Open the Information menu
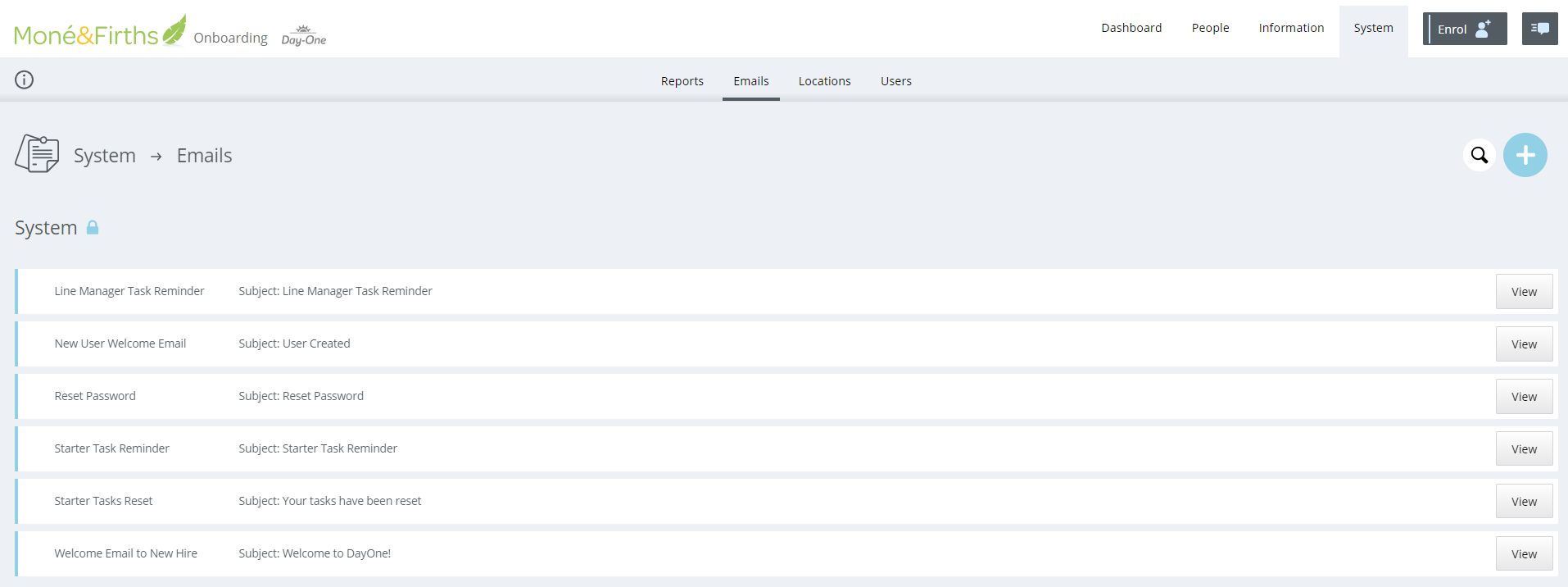Image resolution: width=1568 pixels, height=587 pixels. click(1290, 28)
